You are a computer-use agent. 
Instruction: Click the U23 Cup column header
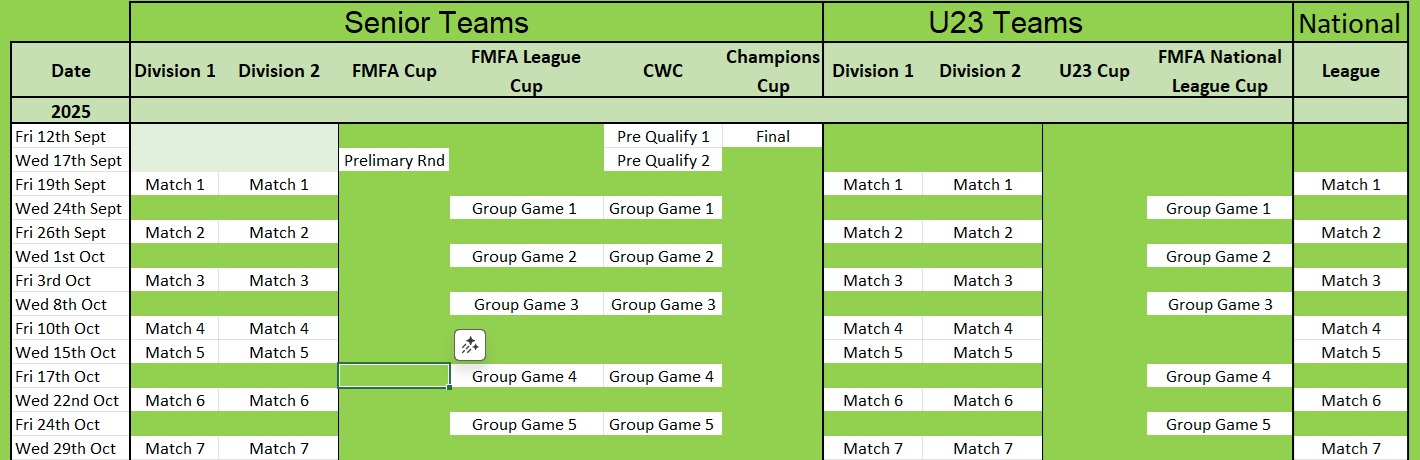1094,70
